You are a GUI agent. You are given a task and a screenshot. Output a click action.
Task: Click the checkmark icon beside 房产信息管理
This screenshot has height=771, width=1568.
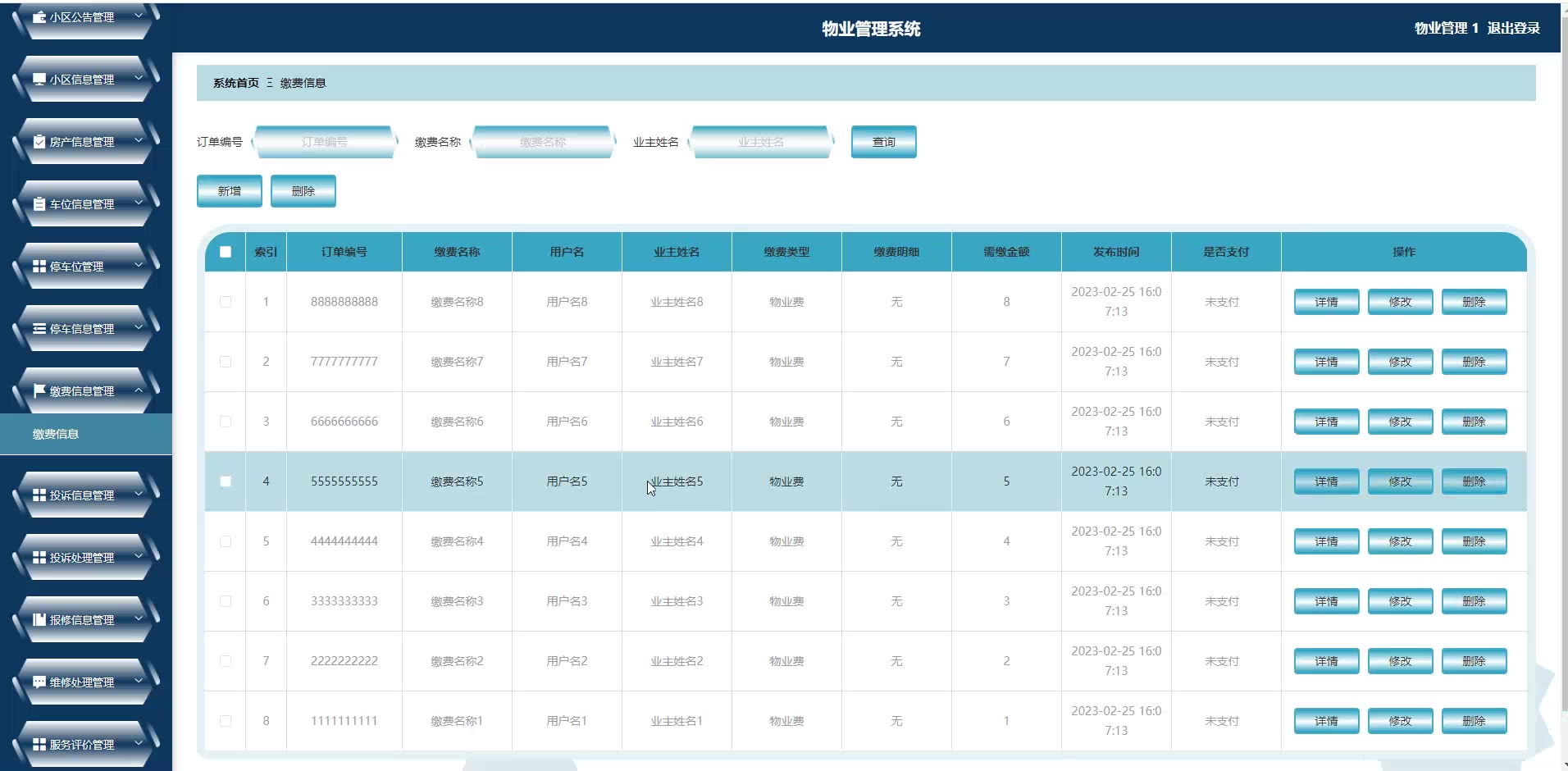(39, 142)
